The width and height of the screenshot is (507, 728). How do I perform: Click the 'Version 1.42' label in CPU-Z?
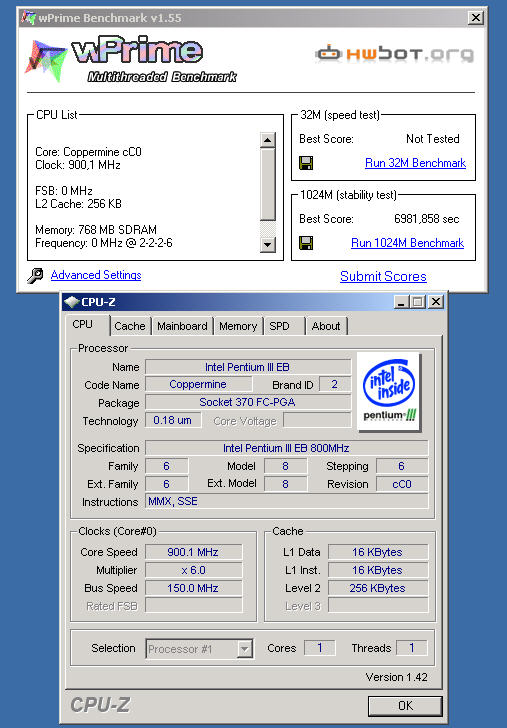pyautogui.click(x=396, y=677)
